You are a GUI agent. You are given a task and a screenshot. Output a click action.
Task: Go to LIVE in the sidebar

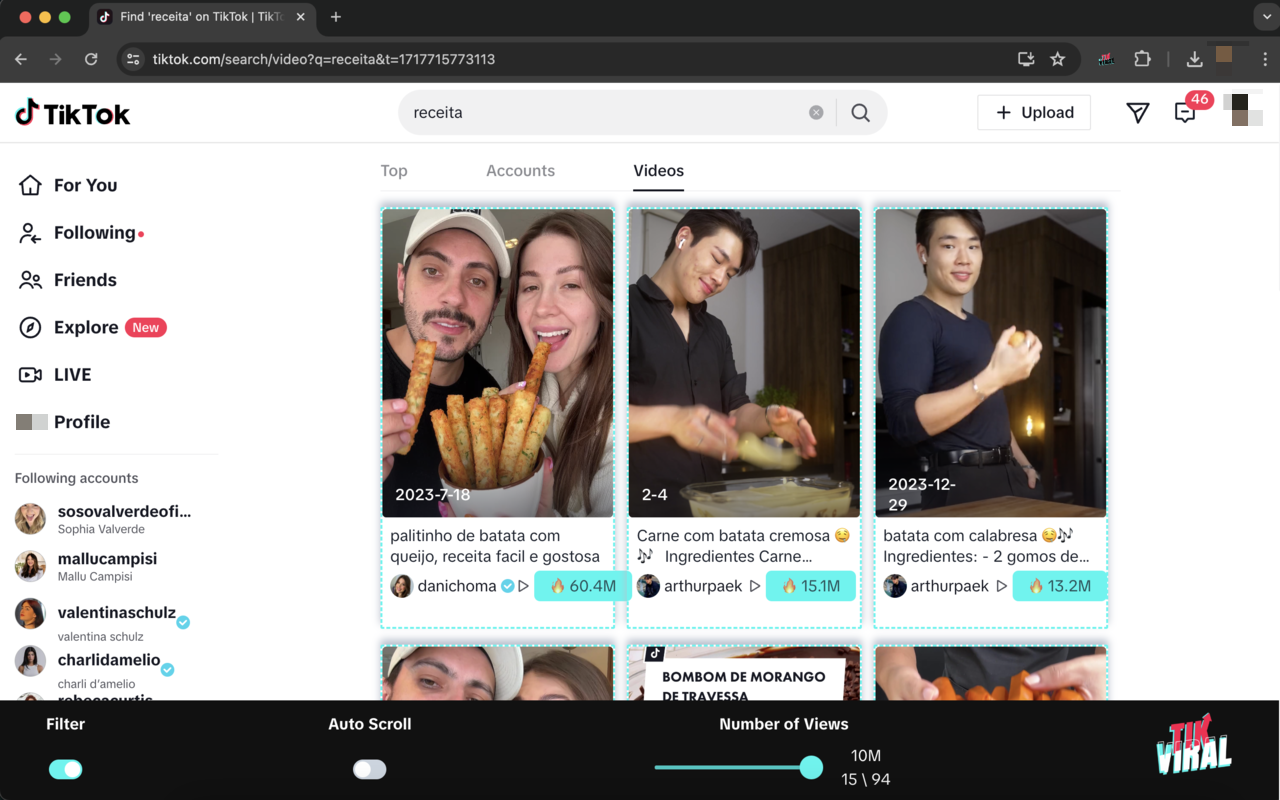click(x=72, y=375)
